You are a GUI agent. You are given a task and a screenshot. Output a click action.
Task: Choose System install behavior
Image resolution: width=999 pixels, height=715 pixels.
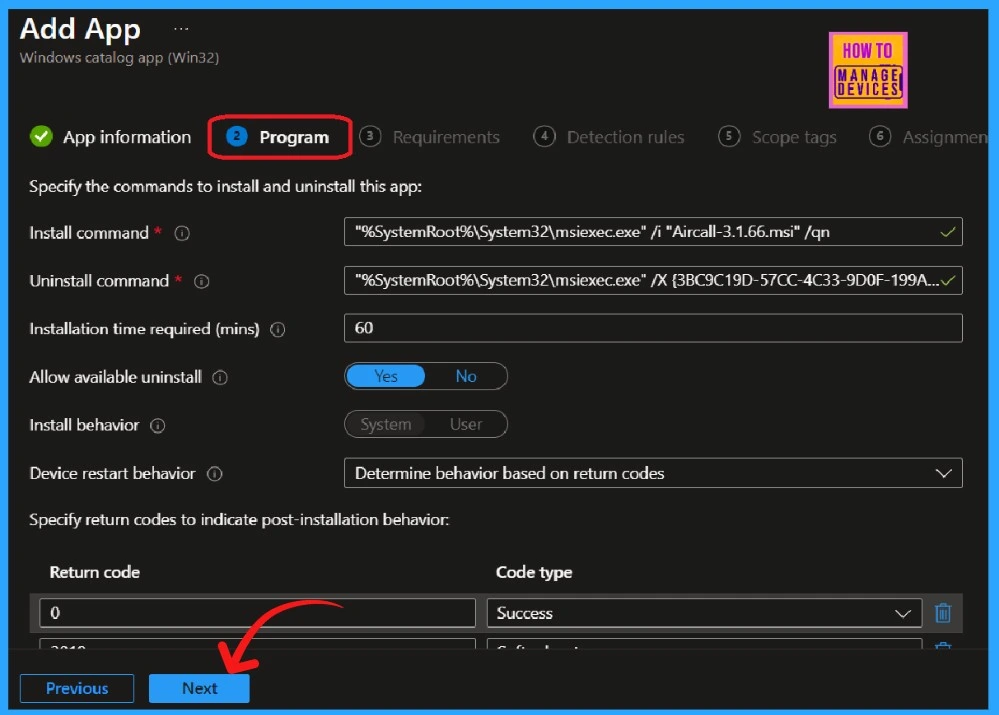point(385,424)
